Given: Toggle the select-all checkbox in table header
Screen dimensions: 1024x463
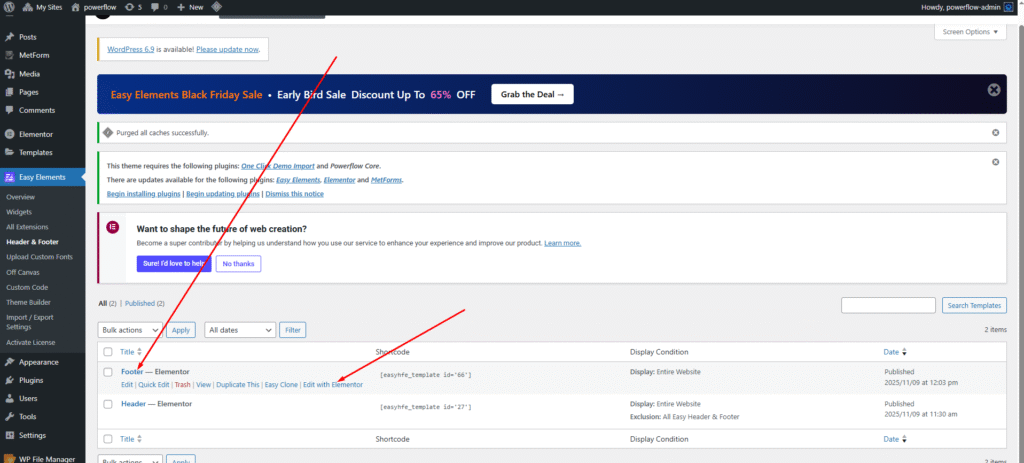Looking at the screenshot, I should pyautogui.click(x=108, y=352).
